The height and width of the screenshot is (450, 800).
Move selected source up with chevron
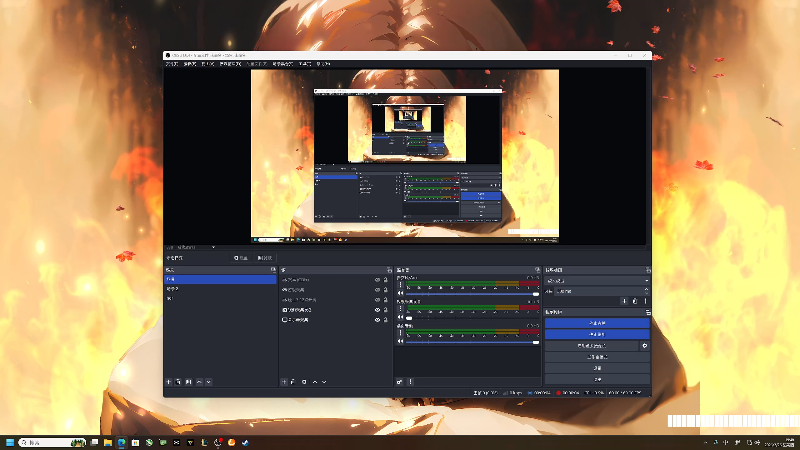pos(315,382)
